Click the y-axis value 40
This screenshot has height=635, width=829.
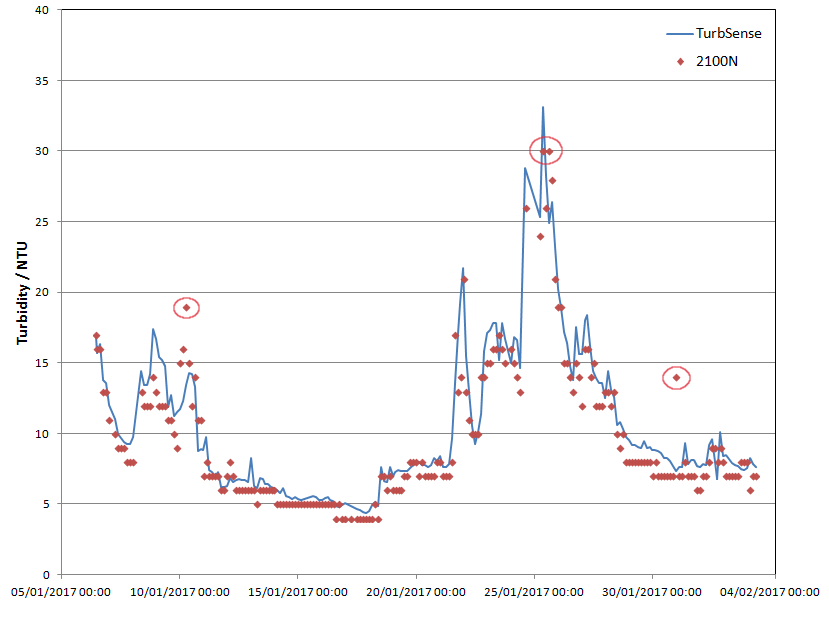(x=43, y=10)
